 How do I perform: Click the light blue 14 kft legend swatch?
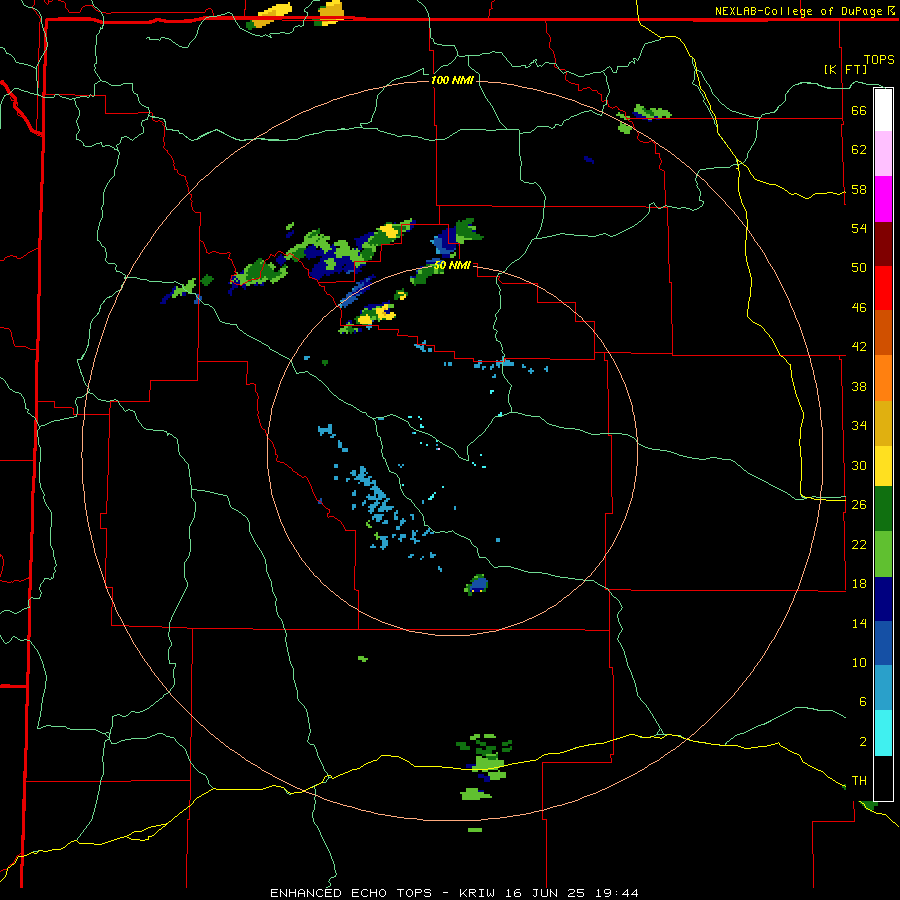883,688
